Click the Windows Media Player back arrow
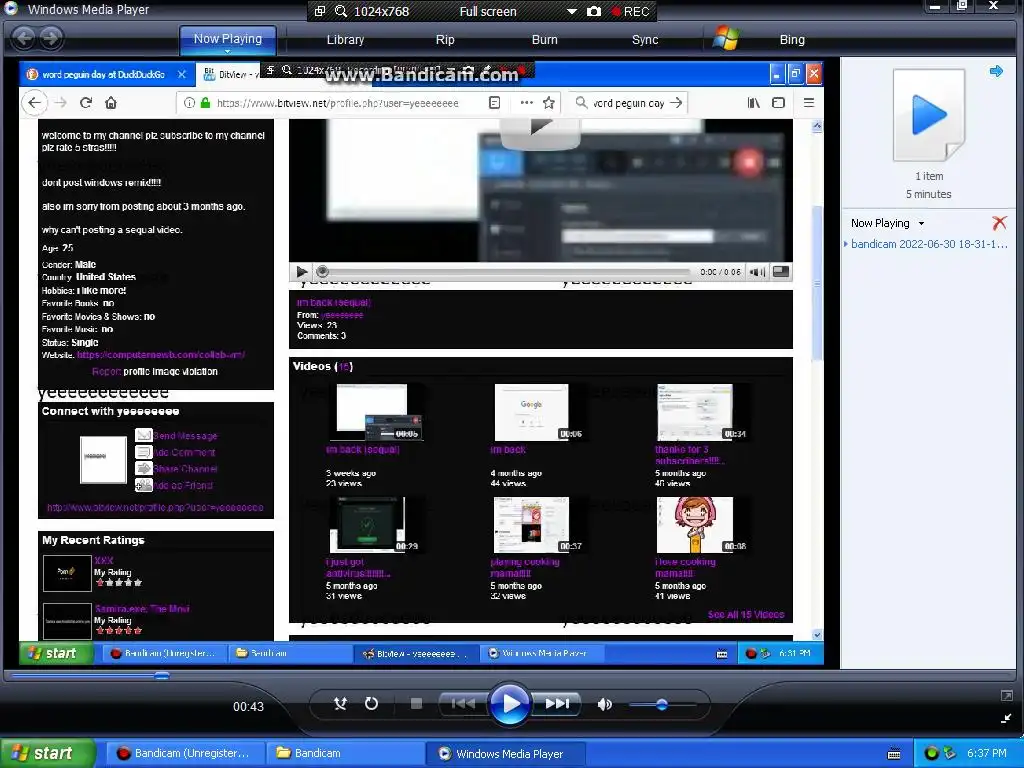 pyautogui.click(x=24, y=38)
